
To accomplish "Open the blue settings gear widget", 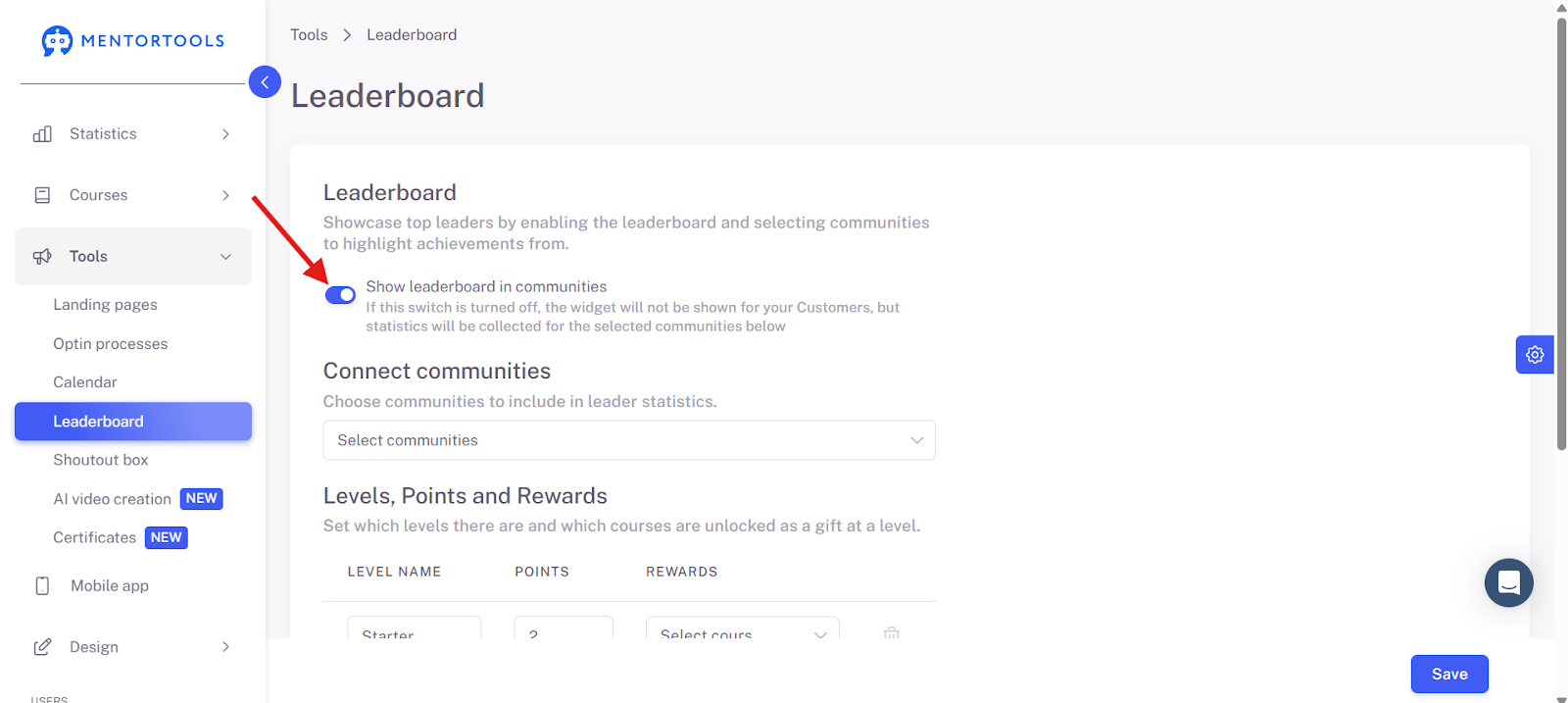I will pos(1535,355).
